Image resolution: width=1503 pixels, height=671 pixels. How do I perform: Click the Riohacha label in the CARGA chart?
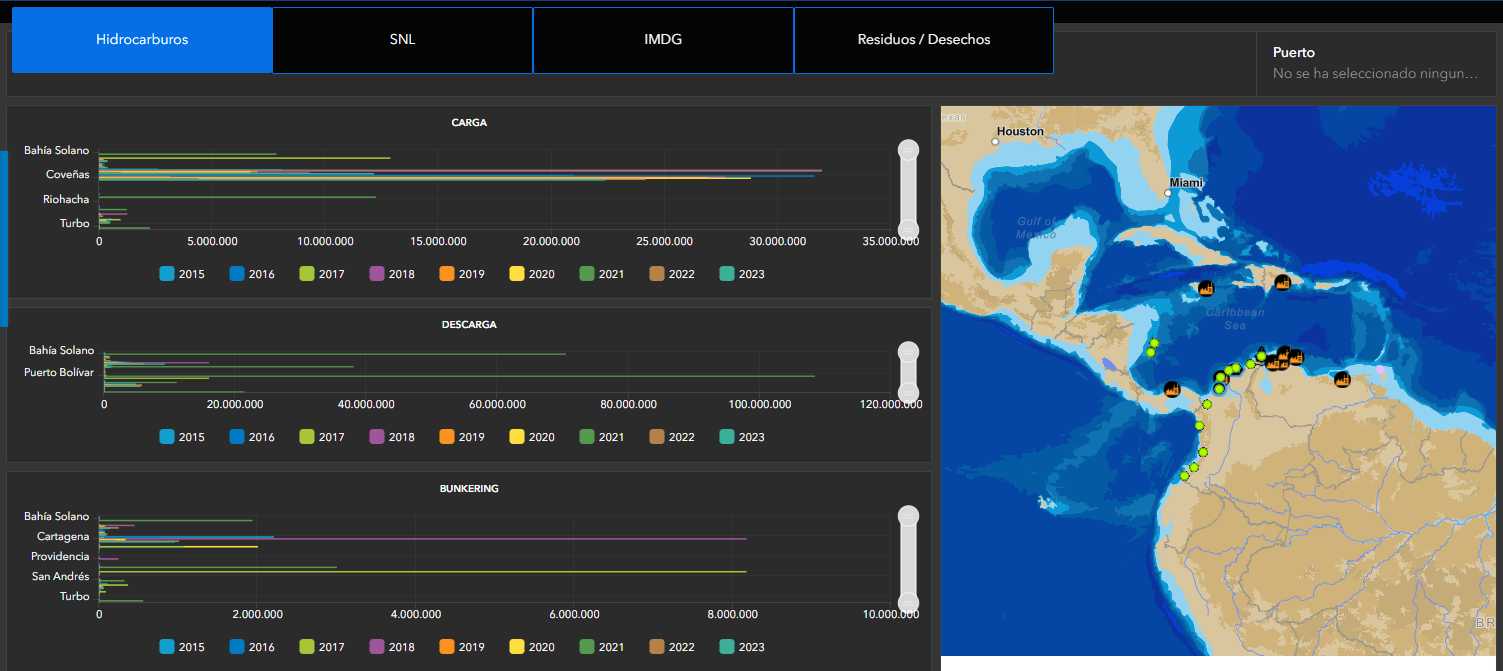pos(66,199)
